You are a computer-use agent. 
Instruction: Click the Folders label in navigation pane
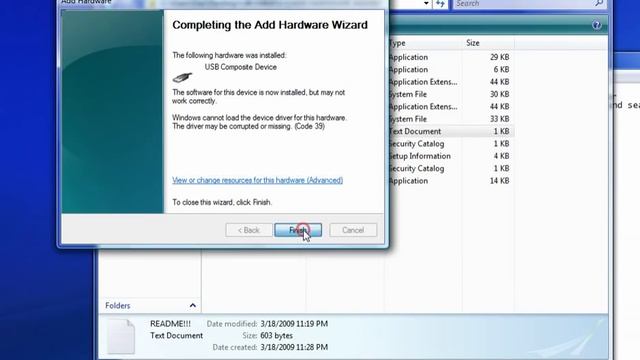point(118,306)
